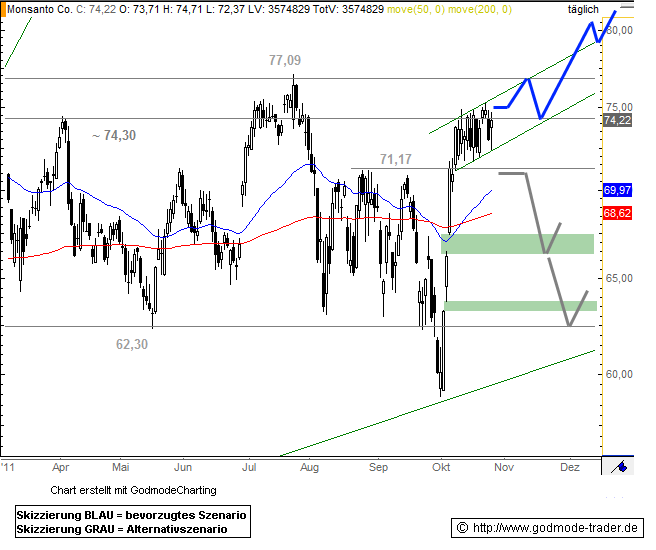Click the Okt label on time axis
Screen dimensions: 656x550
[x=441, y=467]
